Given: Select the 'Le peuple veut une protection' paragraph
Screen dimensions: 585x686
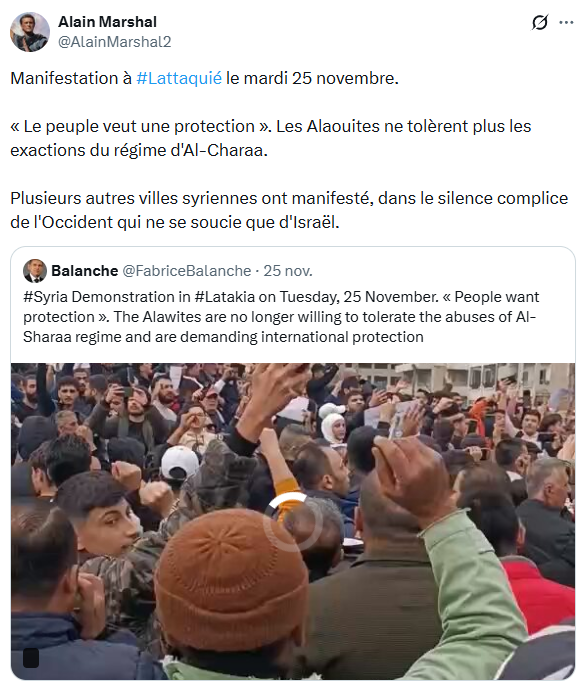Looking at the screenshot, I should 270,138.
